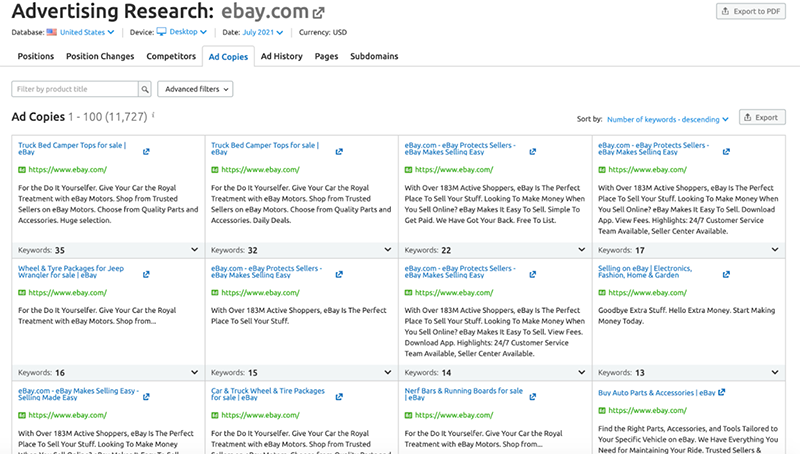
Task: Open the July 2021 date dropdown
Action: click(262, 32)
